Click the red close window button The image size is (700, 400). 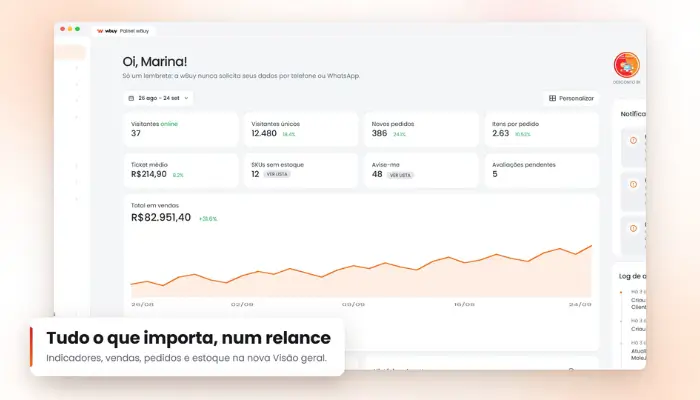[62, 29]
